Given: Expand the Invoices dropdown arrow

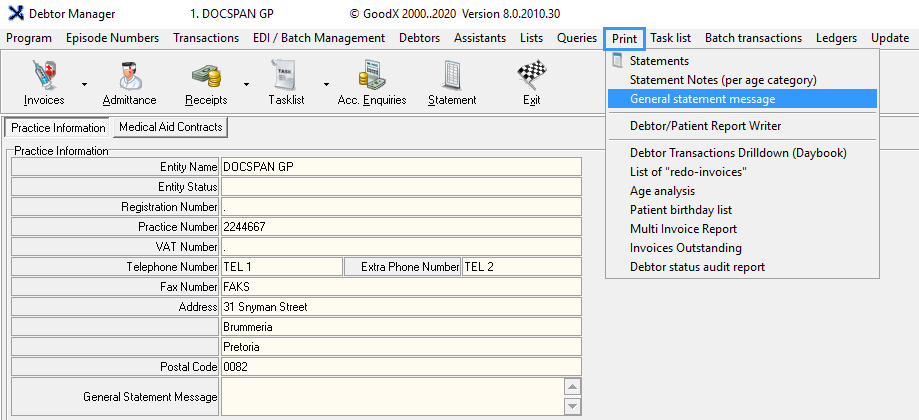Looking at the screenshot, I should coord(84,84).
